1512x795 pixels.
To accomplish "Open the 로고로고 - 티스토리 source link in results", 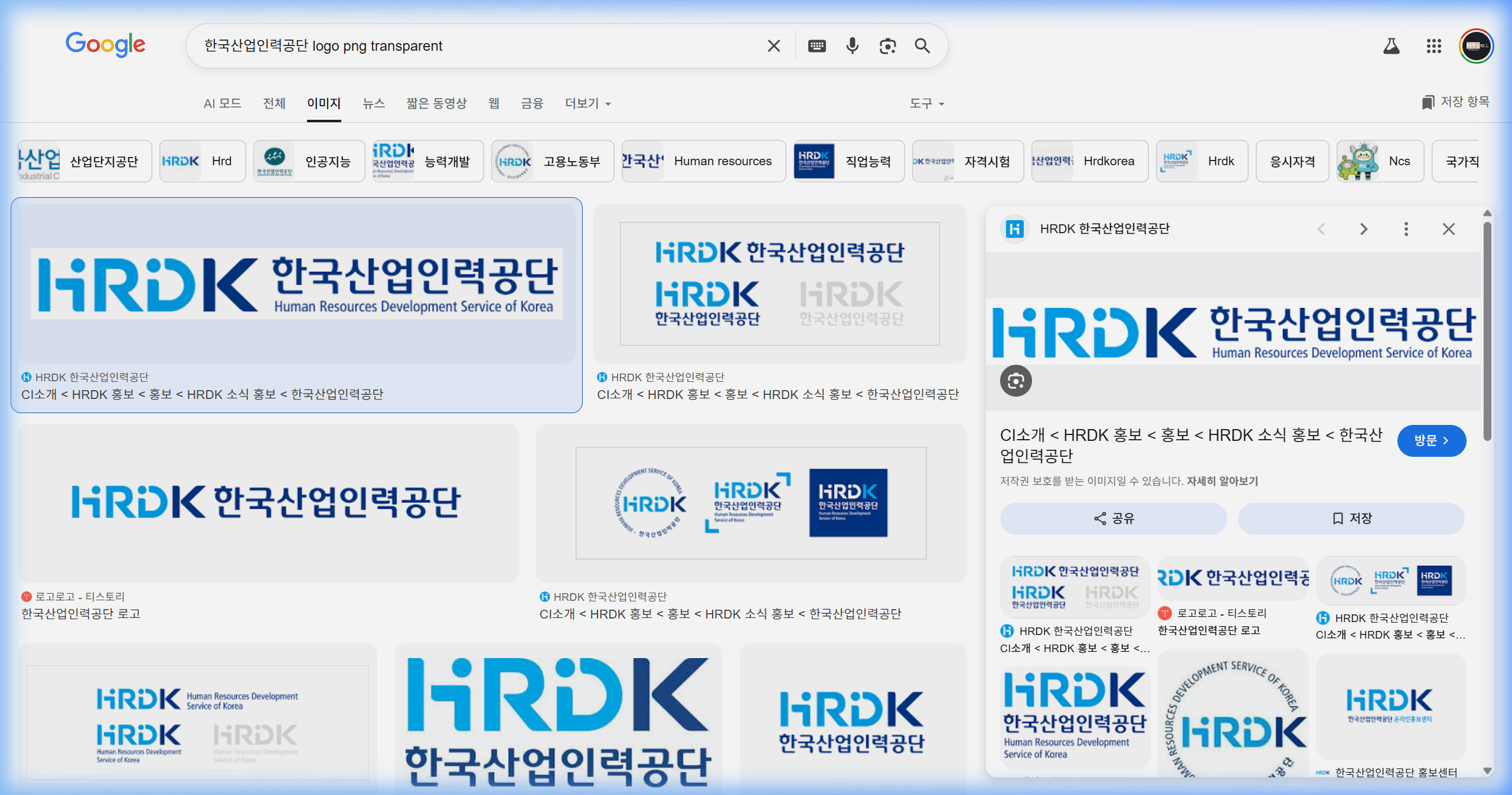I will (73, 597).
